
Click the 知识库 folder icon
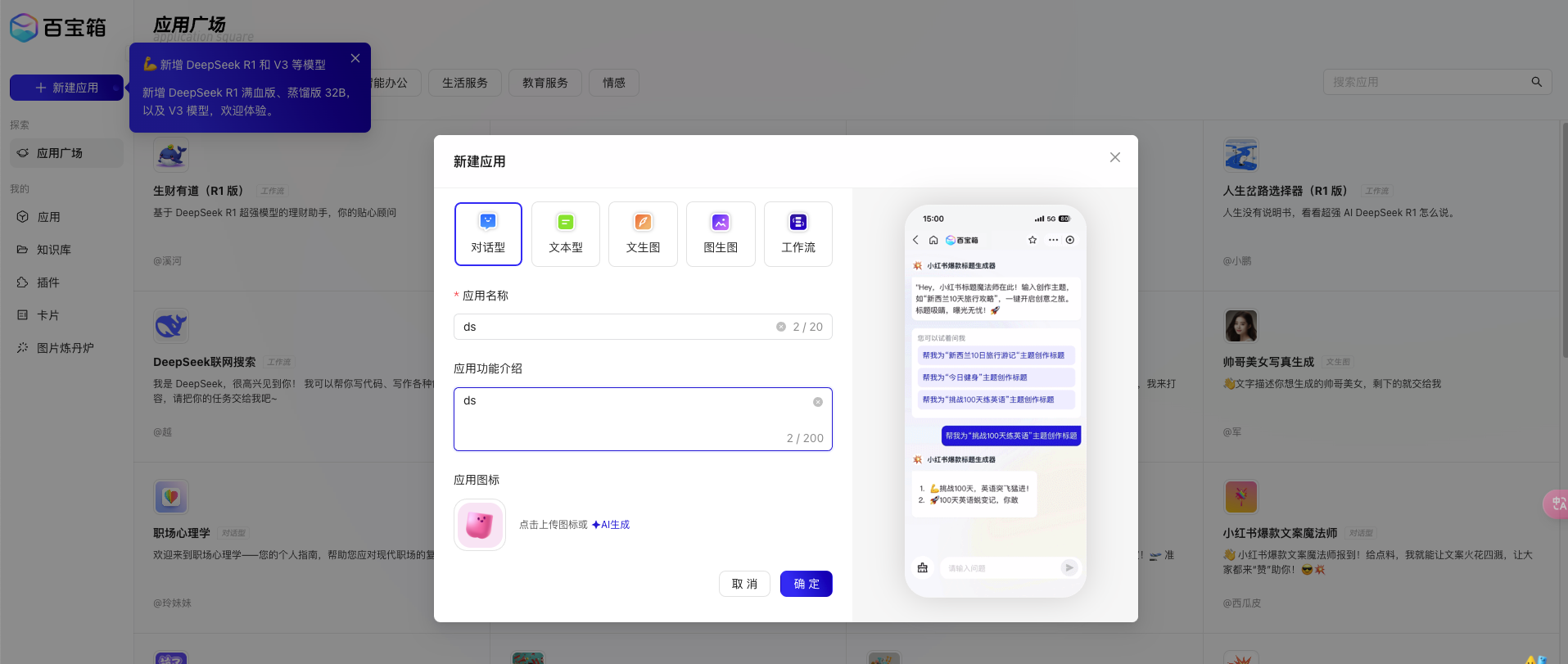23,250
